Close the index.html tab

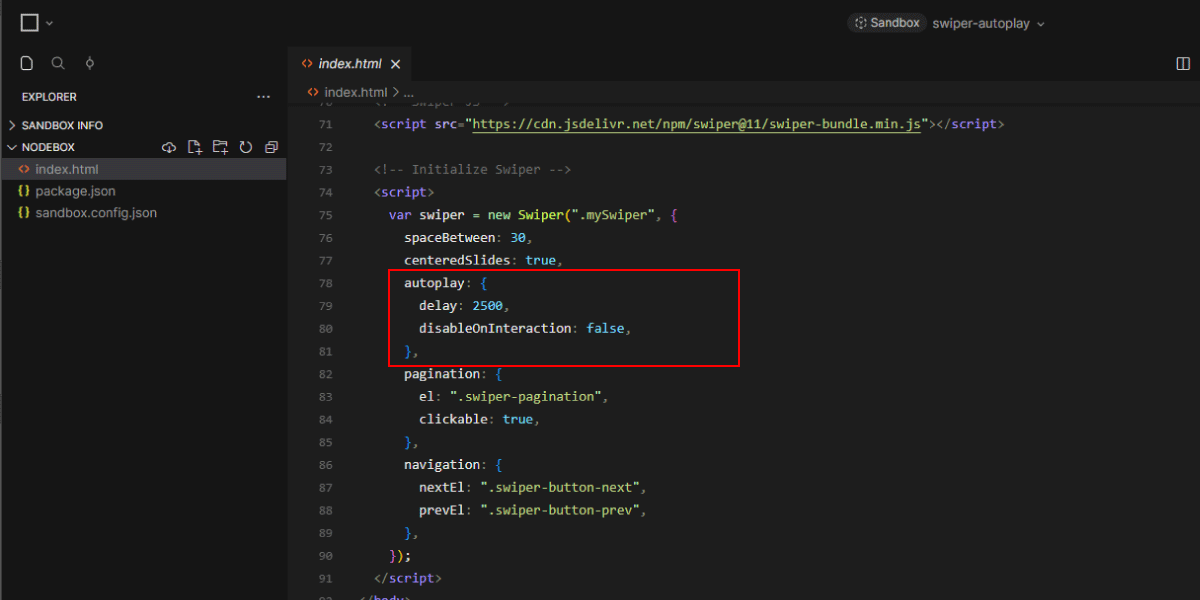pos(395,64)
